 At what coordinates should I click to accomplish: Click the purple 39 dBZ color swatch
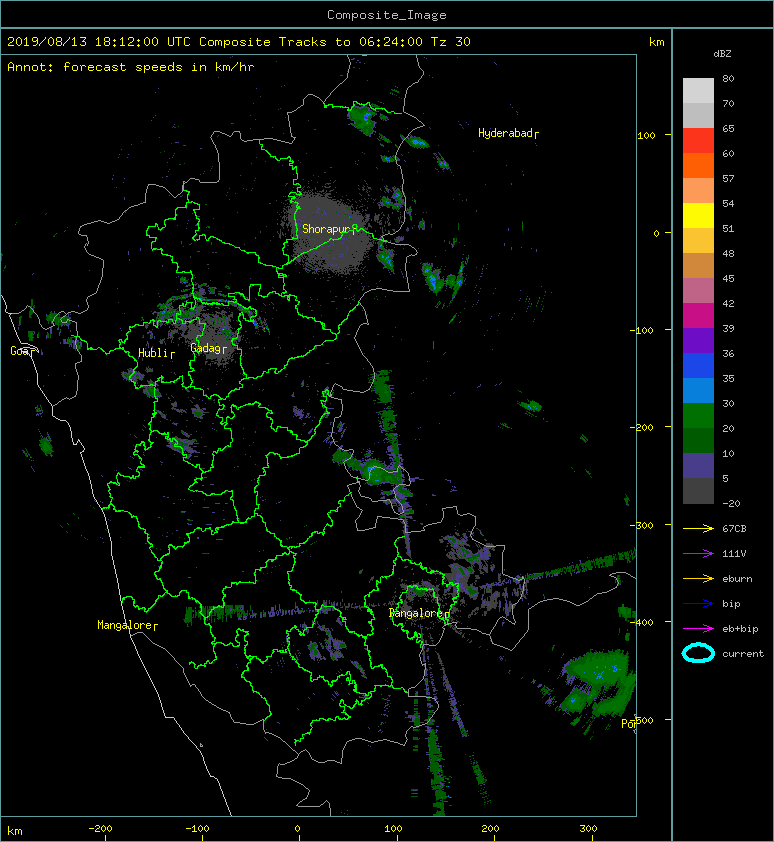[x=698, y=340]
